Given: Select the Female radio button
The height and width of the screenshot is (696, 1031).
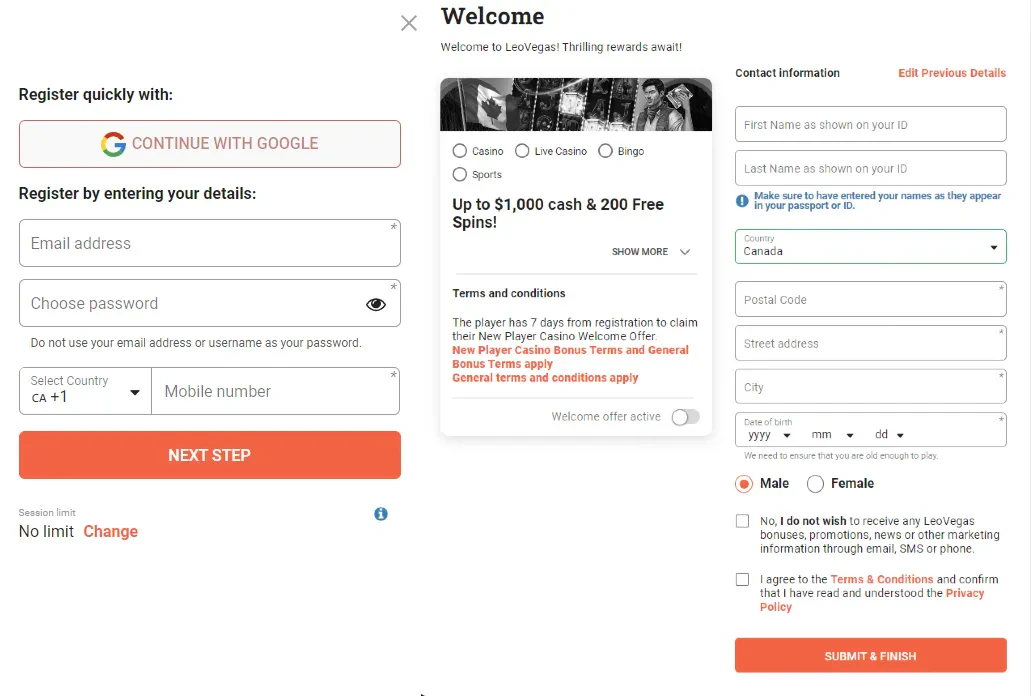Looking at the screenshot, I should click(815, 484).
